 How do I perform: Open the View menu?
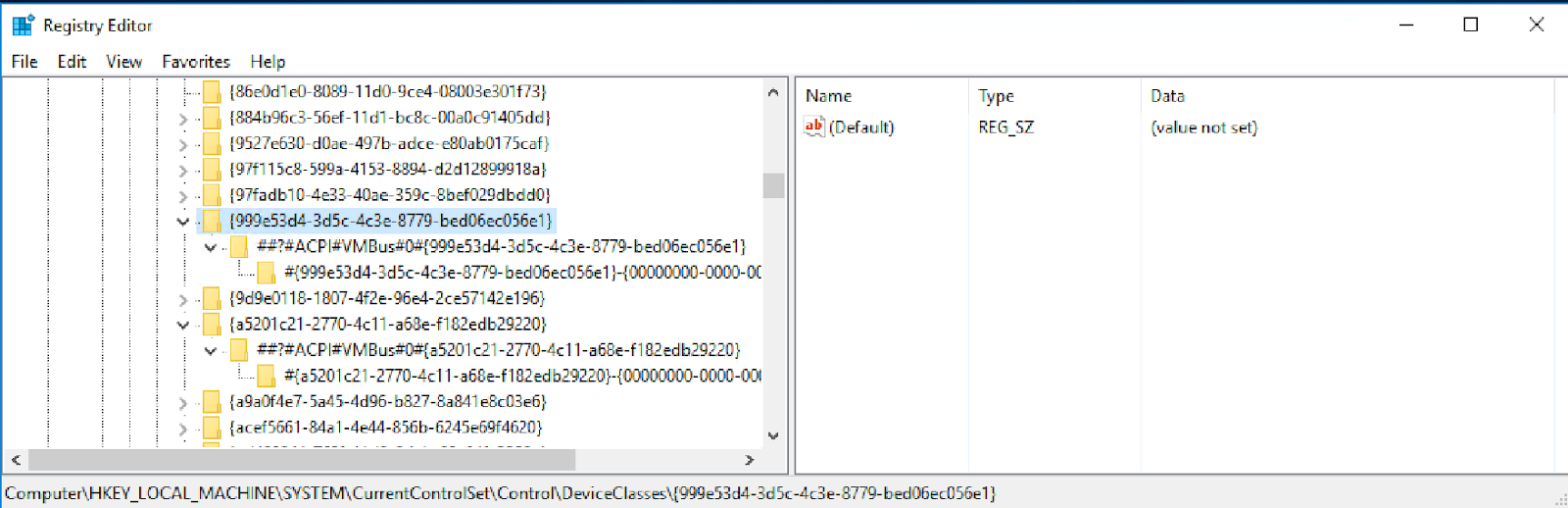tap(123, 61)
